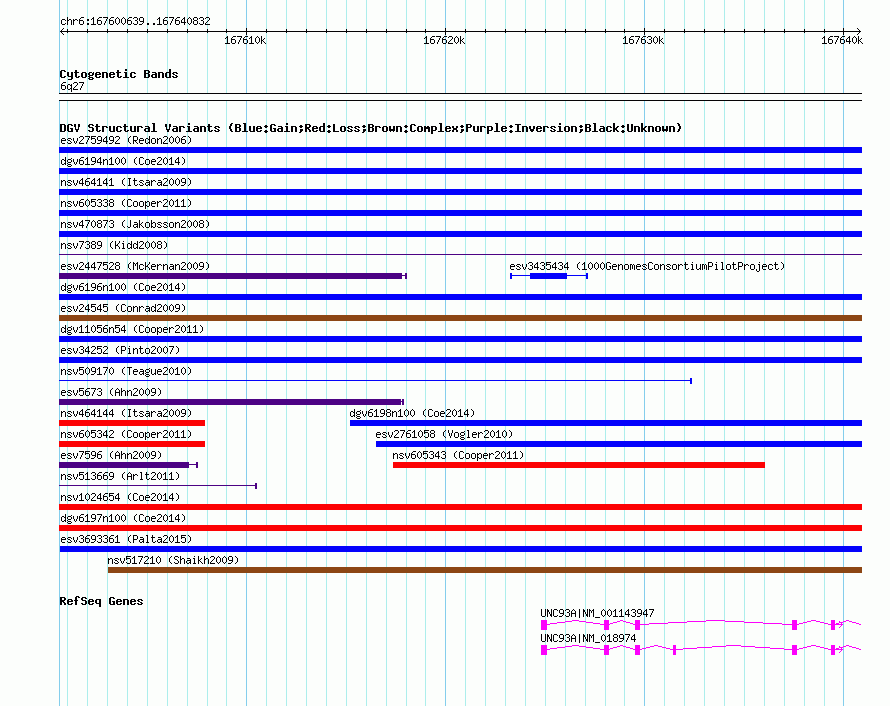Click the red nsv605342 loss bar
Viewport: 890px width, 706px height.
132,444
